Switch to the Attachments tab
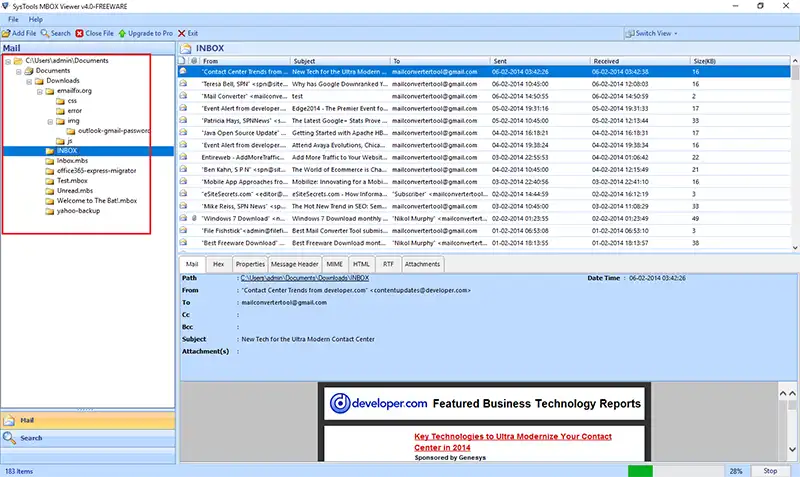This screenshot has width=800, height=477. tap(422, 264)
